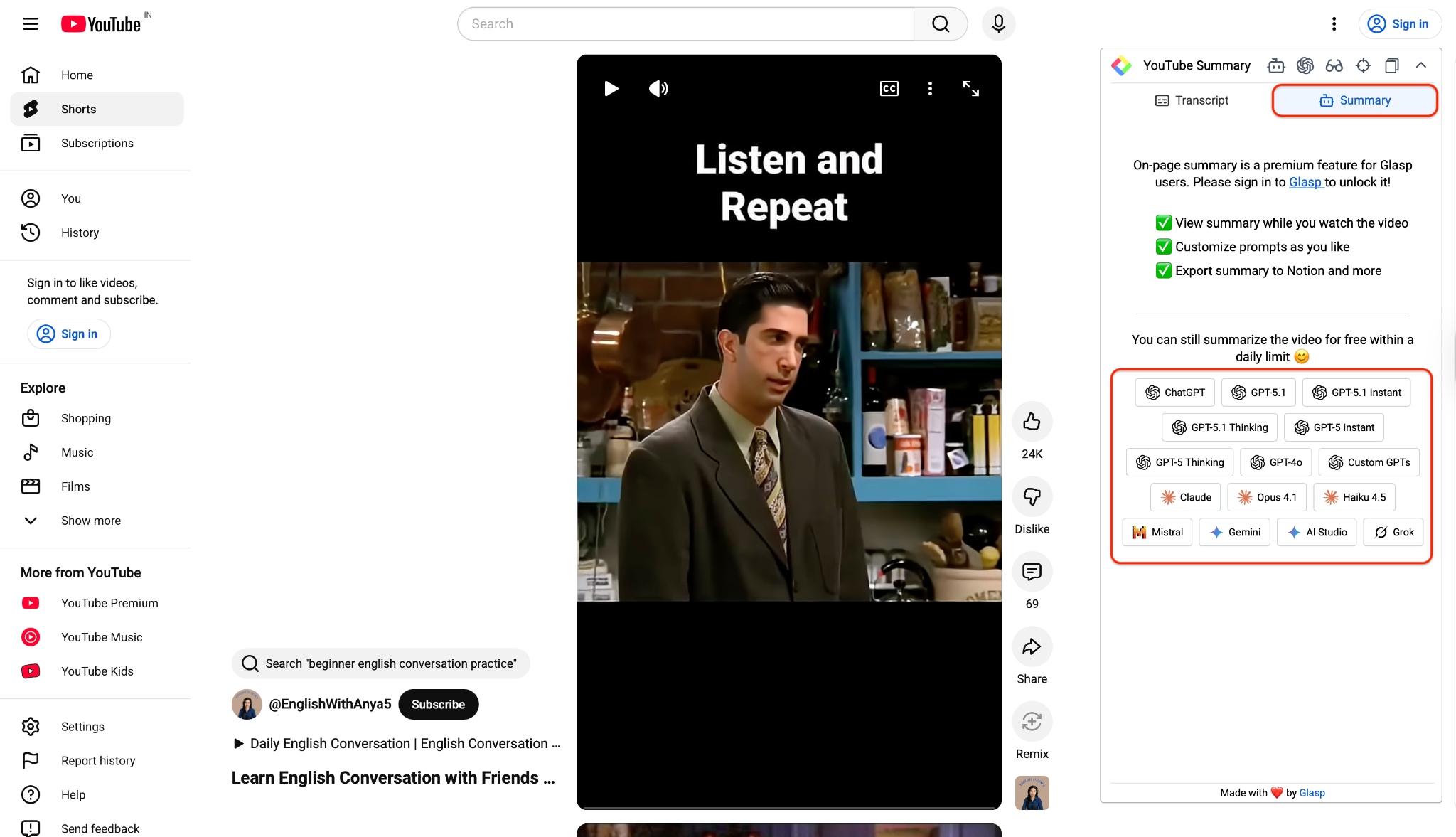Click into the YouTube search field

click(685, 24)
